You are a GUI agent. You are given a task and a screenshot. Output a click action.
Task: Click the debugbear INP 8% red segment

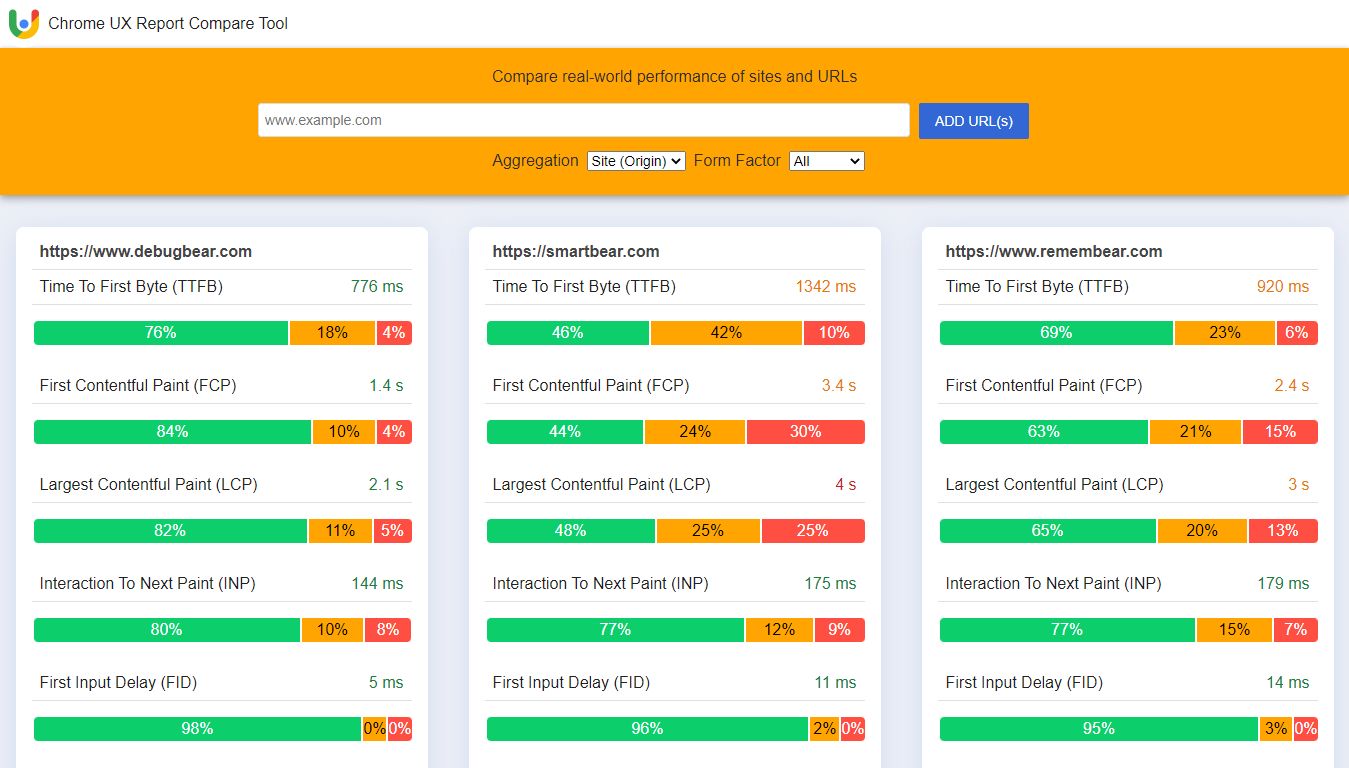(388, 630)
